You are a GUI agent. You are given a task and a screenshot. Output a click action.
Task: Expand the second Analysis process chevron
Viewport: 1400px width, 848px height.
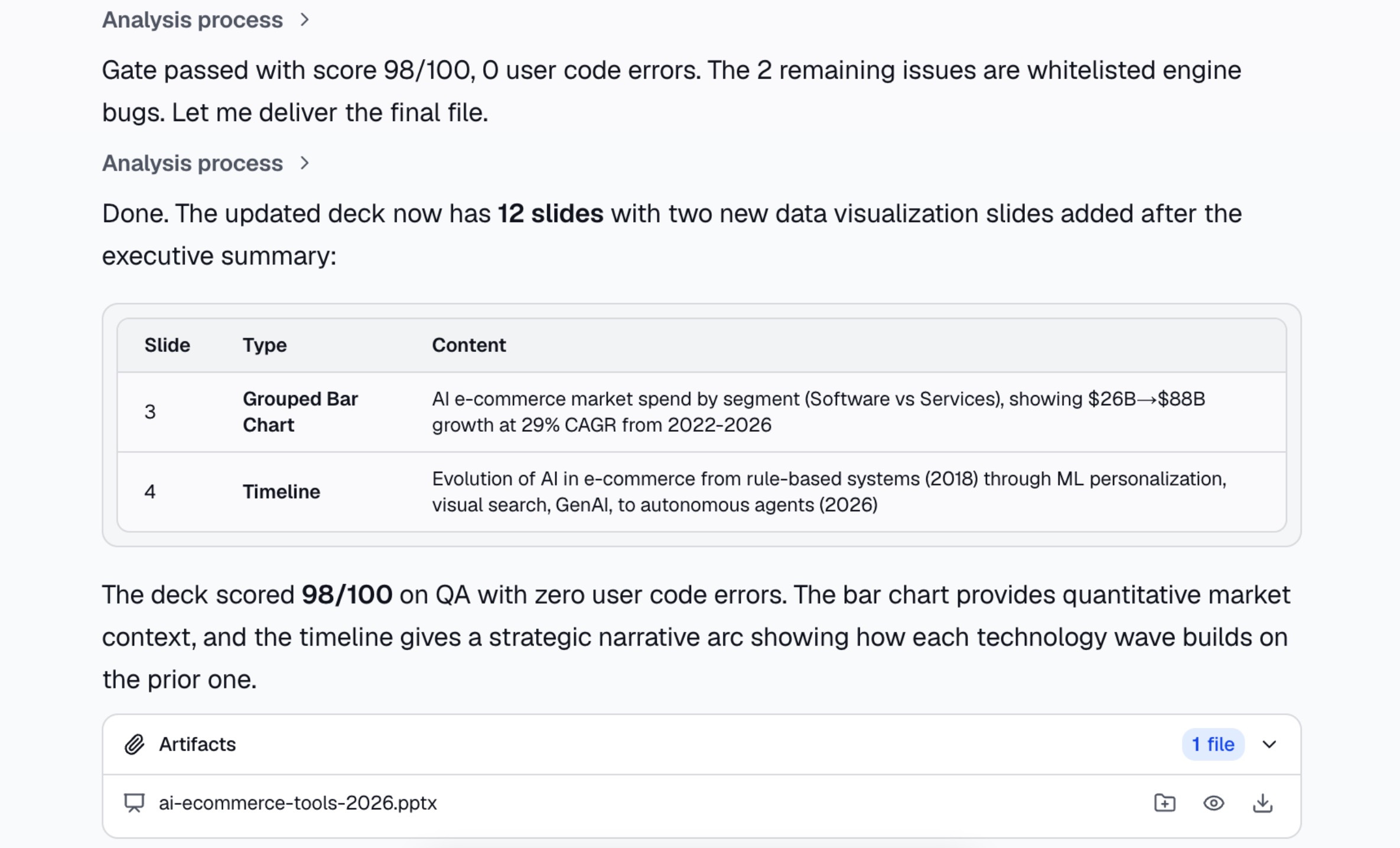click(304, 163)
